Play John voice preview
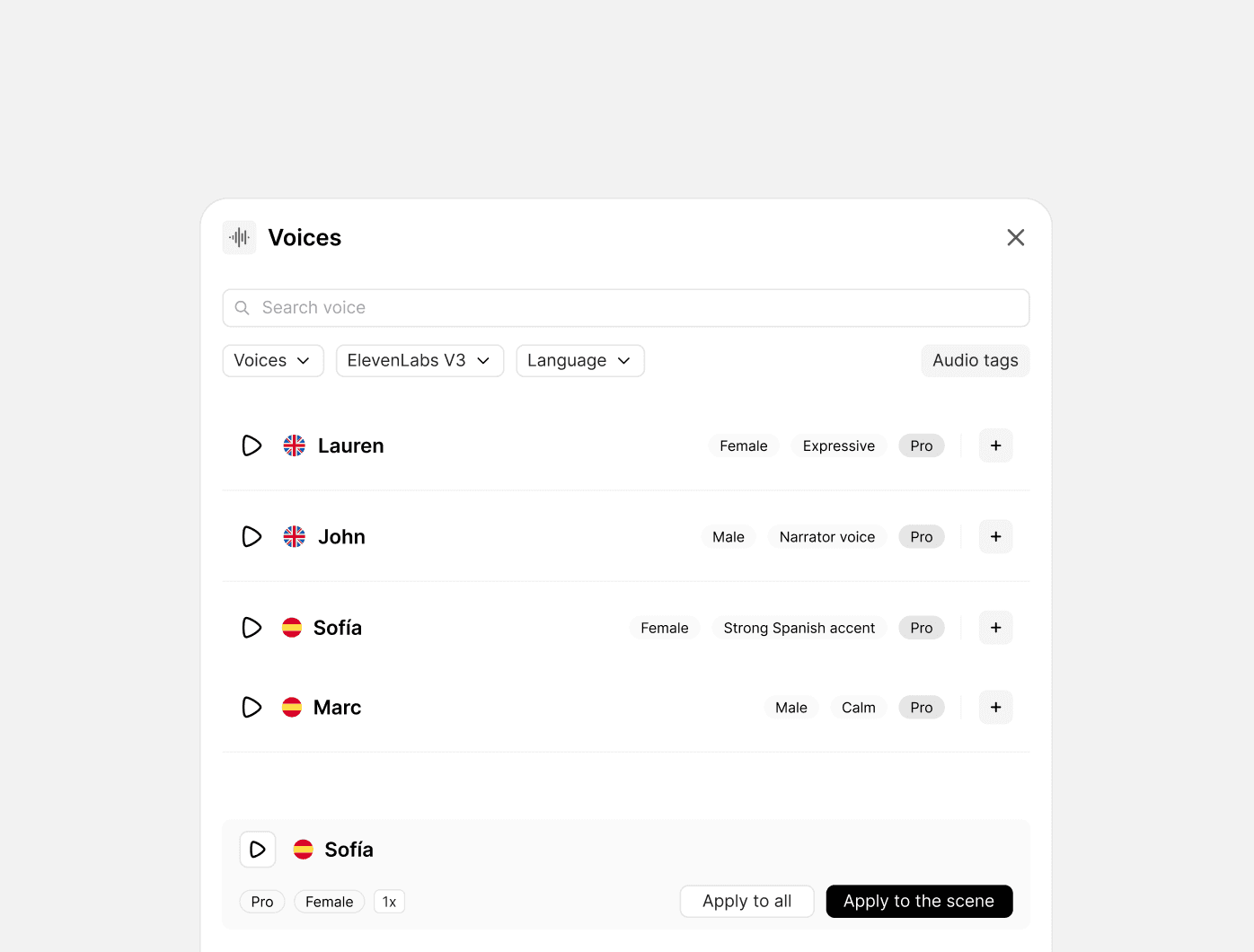Viewport: 1254px width, 952px height. coord(252,536)
